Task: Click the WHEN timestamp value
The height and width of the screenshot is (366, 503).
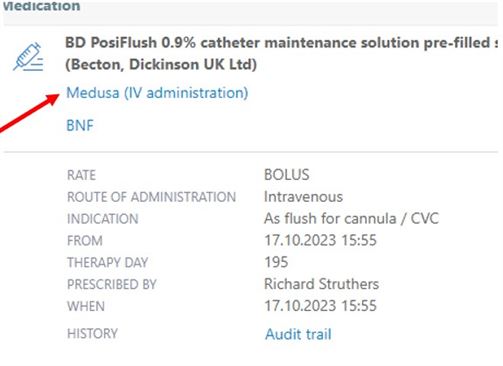Action: pos(320,306)
